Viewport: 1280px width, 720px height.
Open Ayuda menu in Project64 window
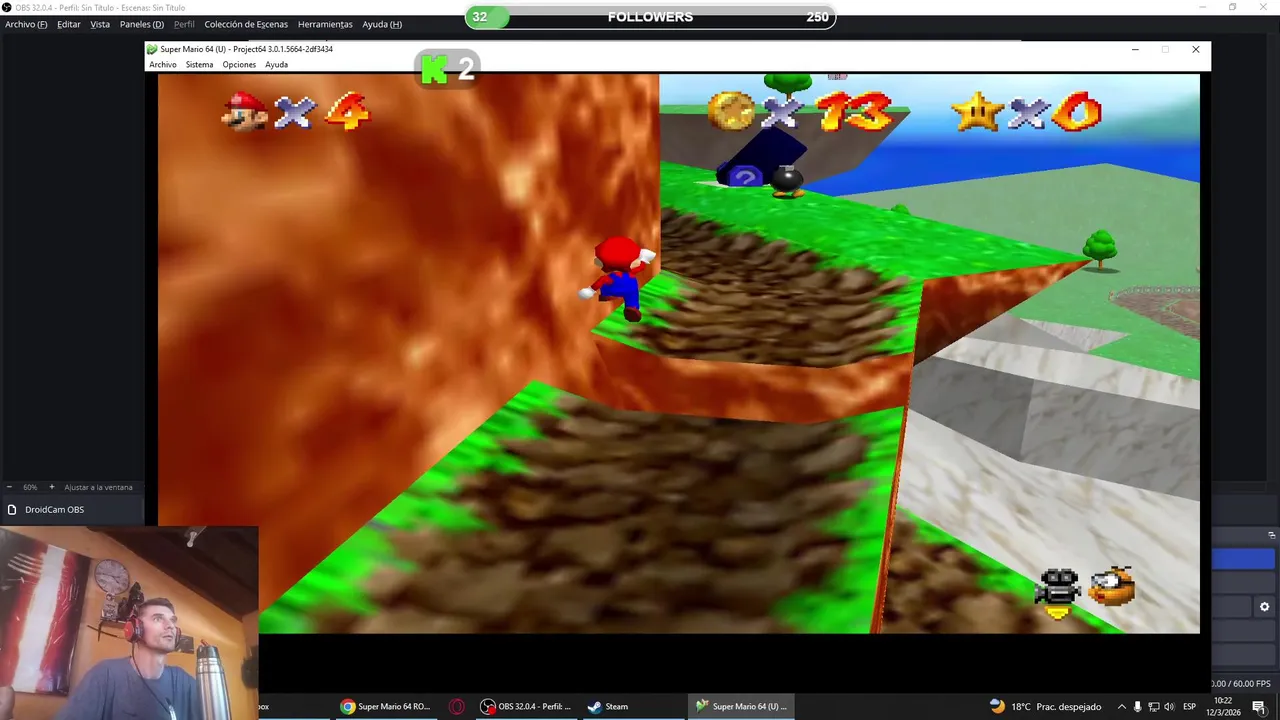(x=276, y=64)
